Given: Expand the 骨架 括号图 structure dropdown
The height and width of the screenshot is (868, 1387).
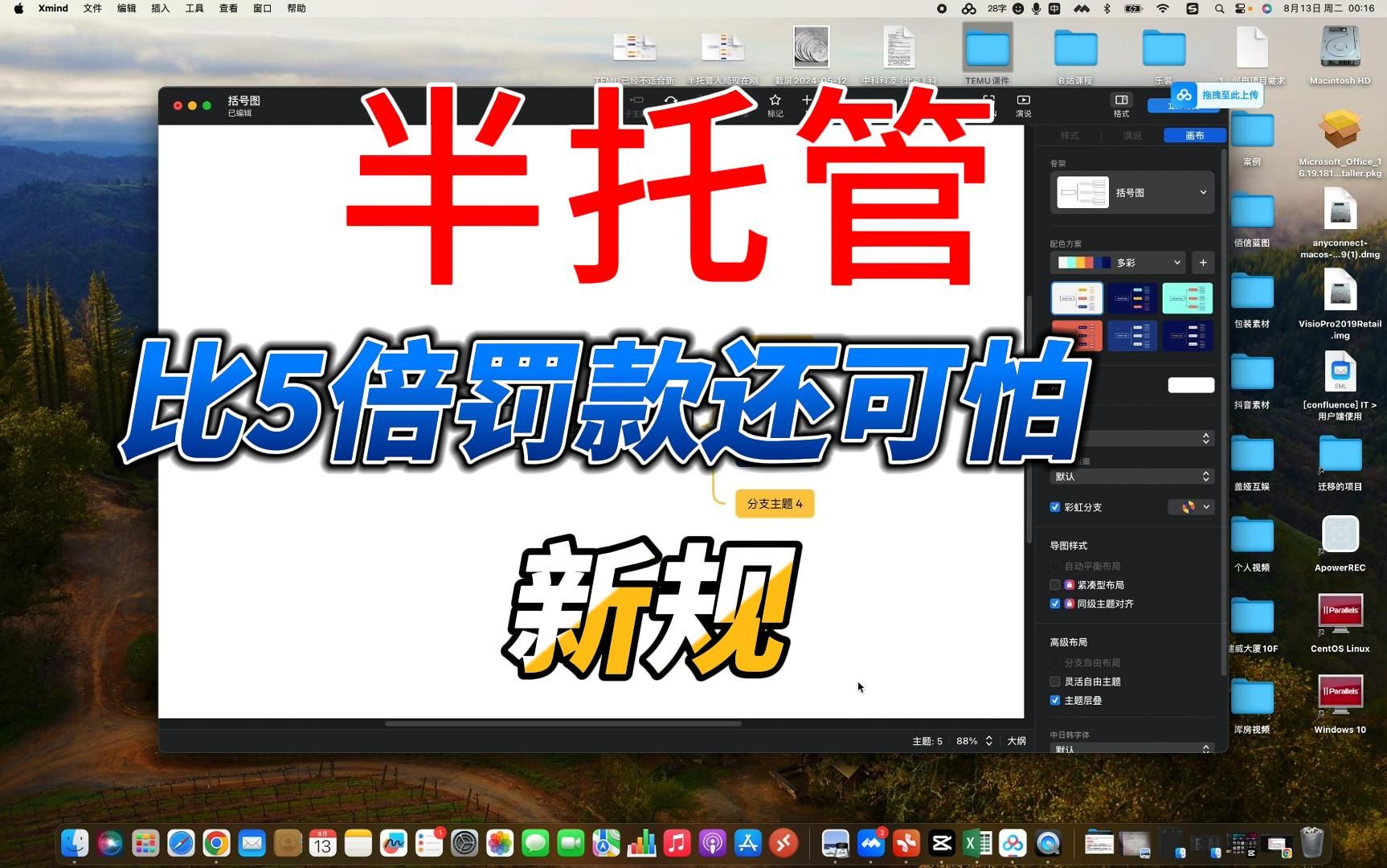Looking at the screenshot, I should [x=1132, y=193].
